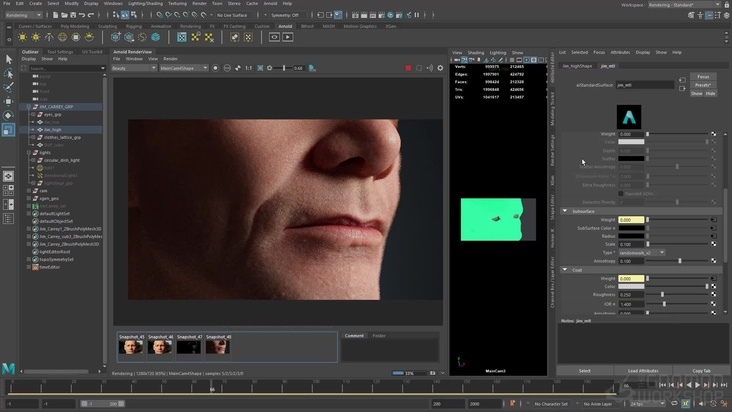The image size is (732, 412).
Task: Stop the Arnold render with red button
Action: coord(408,68)
